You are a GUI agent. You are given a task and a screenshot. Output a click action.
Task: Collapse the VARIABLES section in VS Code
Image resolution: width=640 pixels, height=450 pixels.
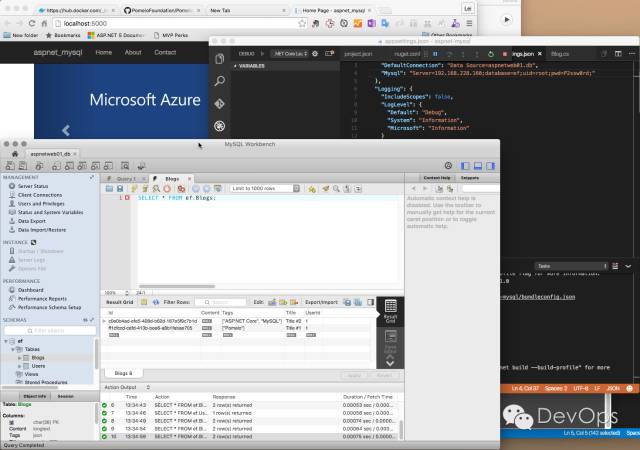tap(235, 66)
